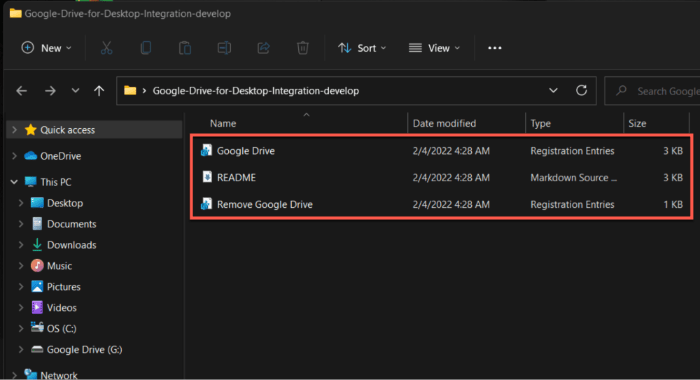Click the Documents folder icon
Screen dimensions: 700x380
click(37, 224)
